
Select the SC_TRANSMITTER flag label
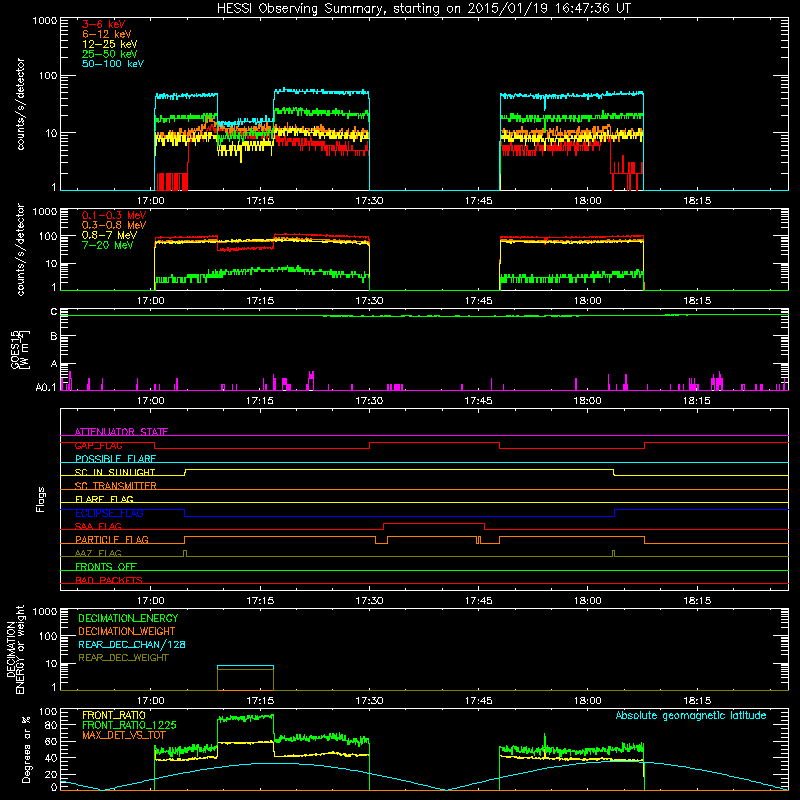tap(116, 486)
